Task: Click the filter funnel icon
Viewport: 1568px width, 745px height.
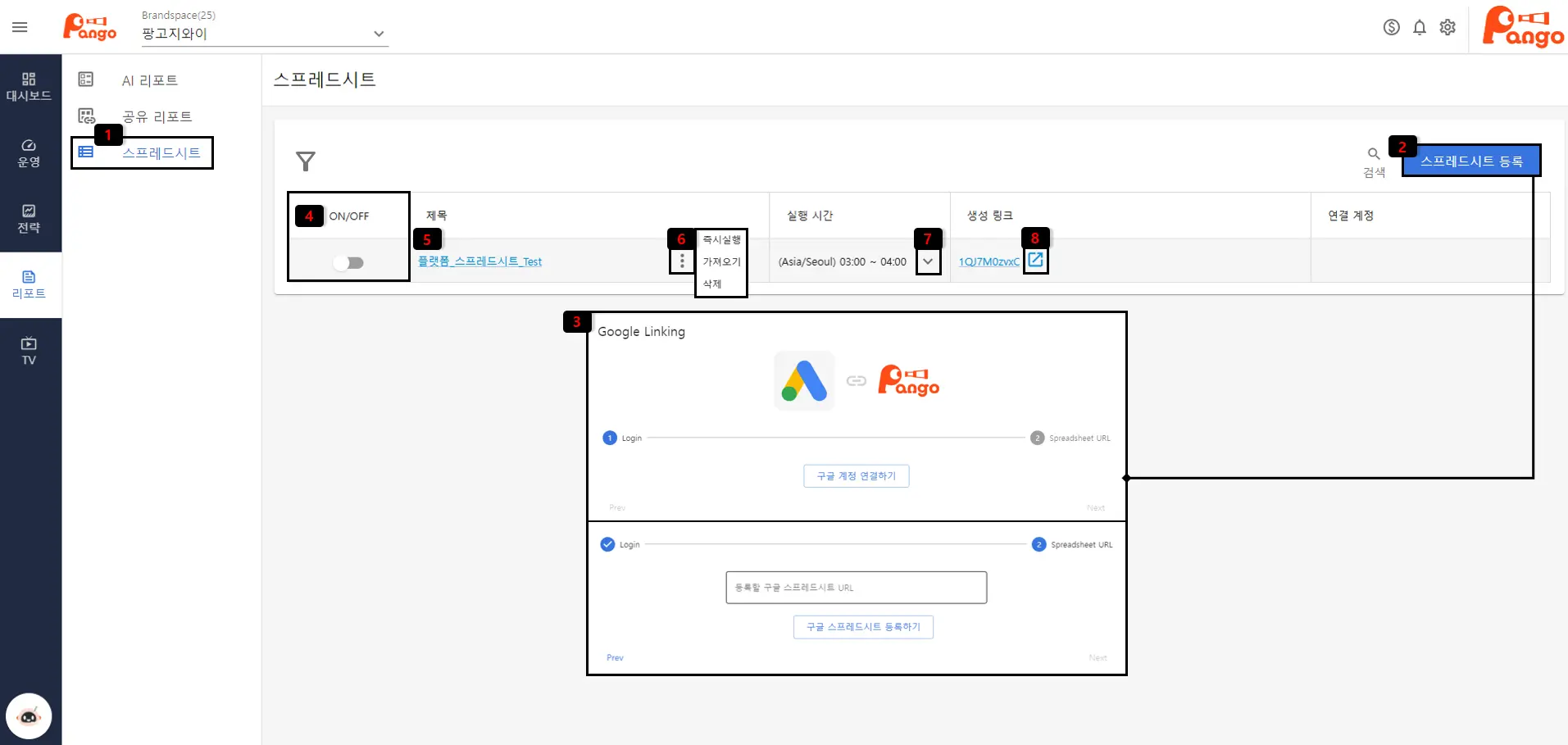Action: click(305, 161)
